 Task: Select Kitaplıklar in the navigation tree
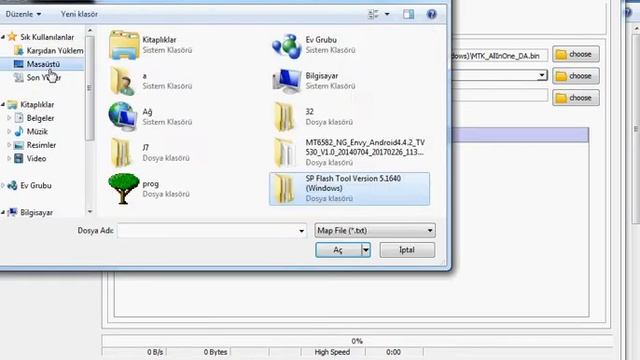tap(31, 104)
